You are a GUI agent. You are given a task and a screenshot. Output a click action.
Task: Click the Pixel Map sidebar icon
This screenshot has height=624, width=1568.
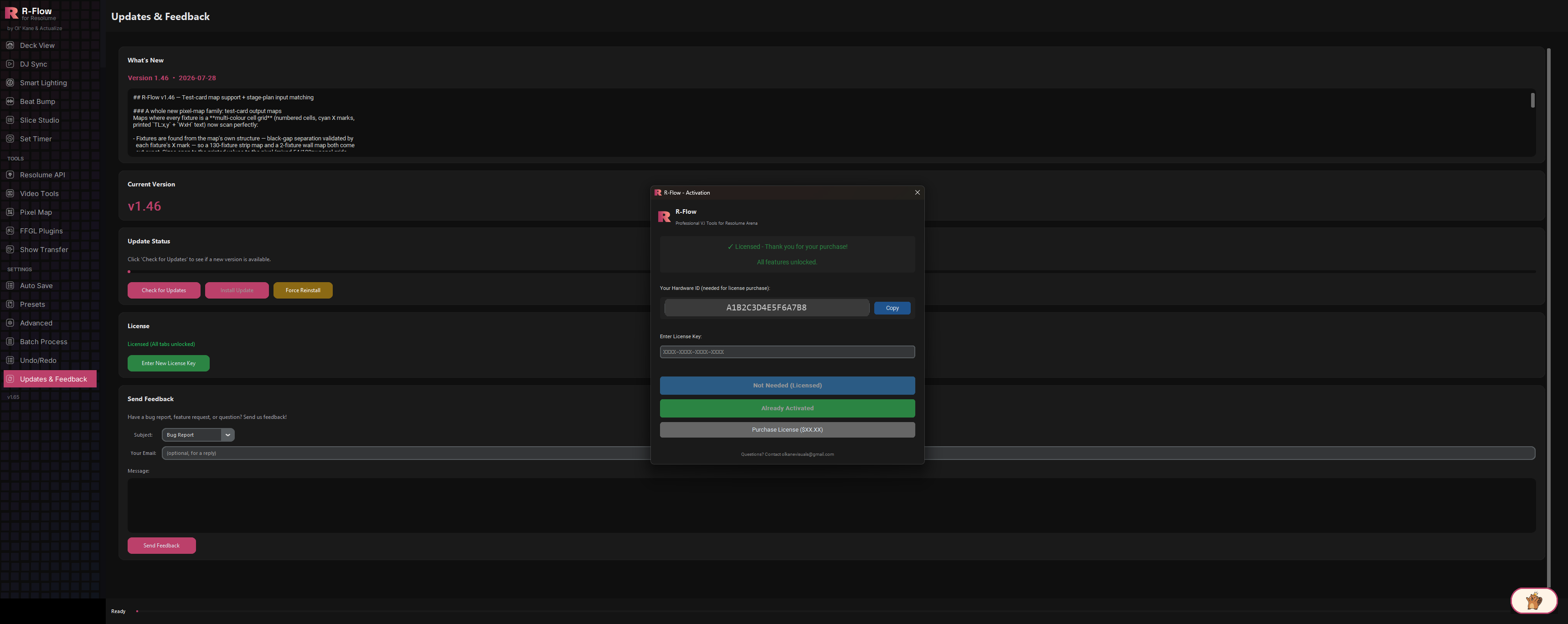pos(10,212)
